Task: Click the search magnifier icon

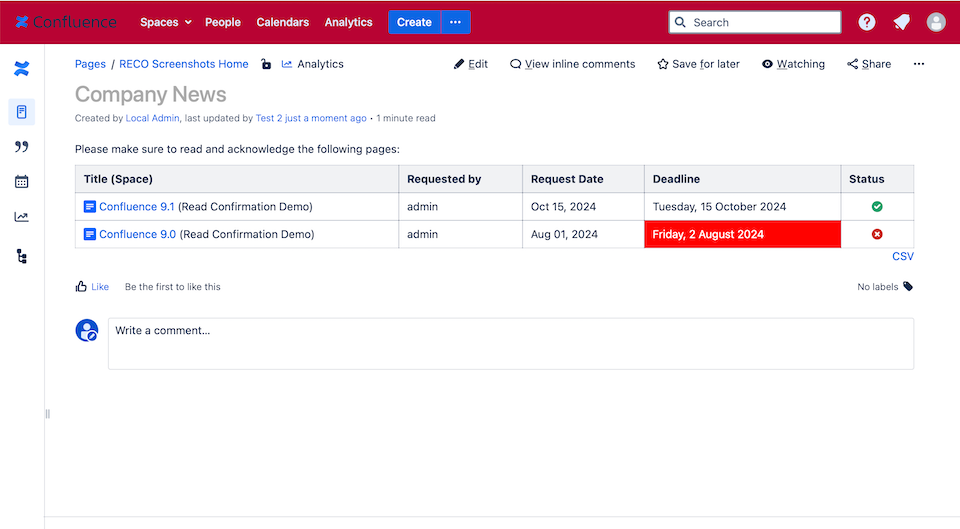Action: [680, 22]
